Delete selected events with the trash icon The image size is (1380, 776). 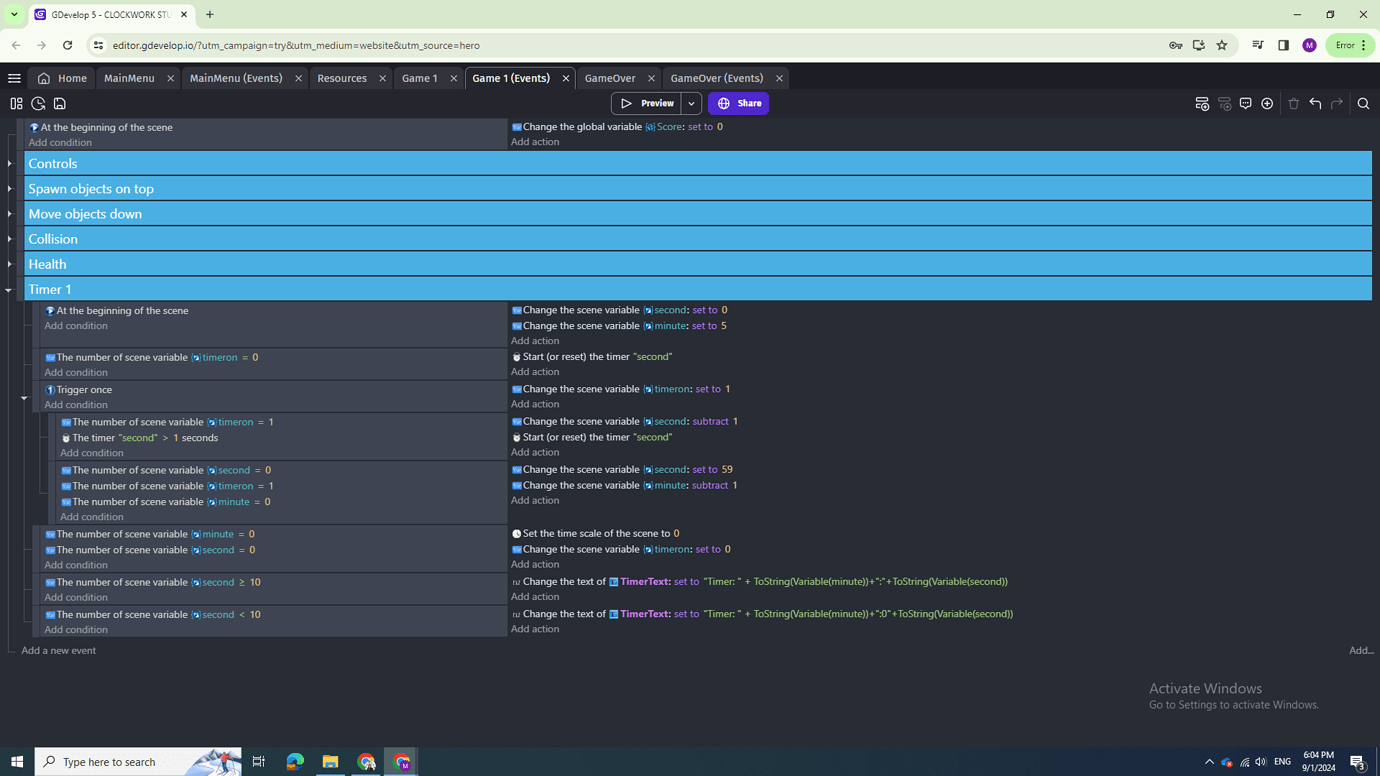click(1294, 103)
